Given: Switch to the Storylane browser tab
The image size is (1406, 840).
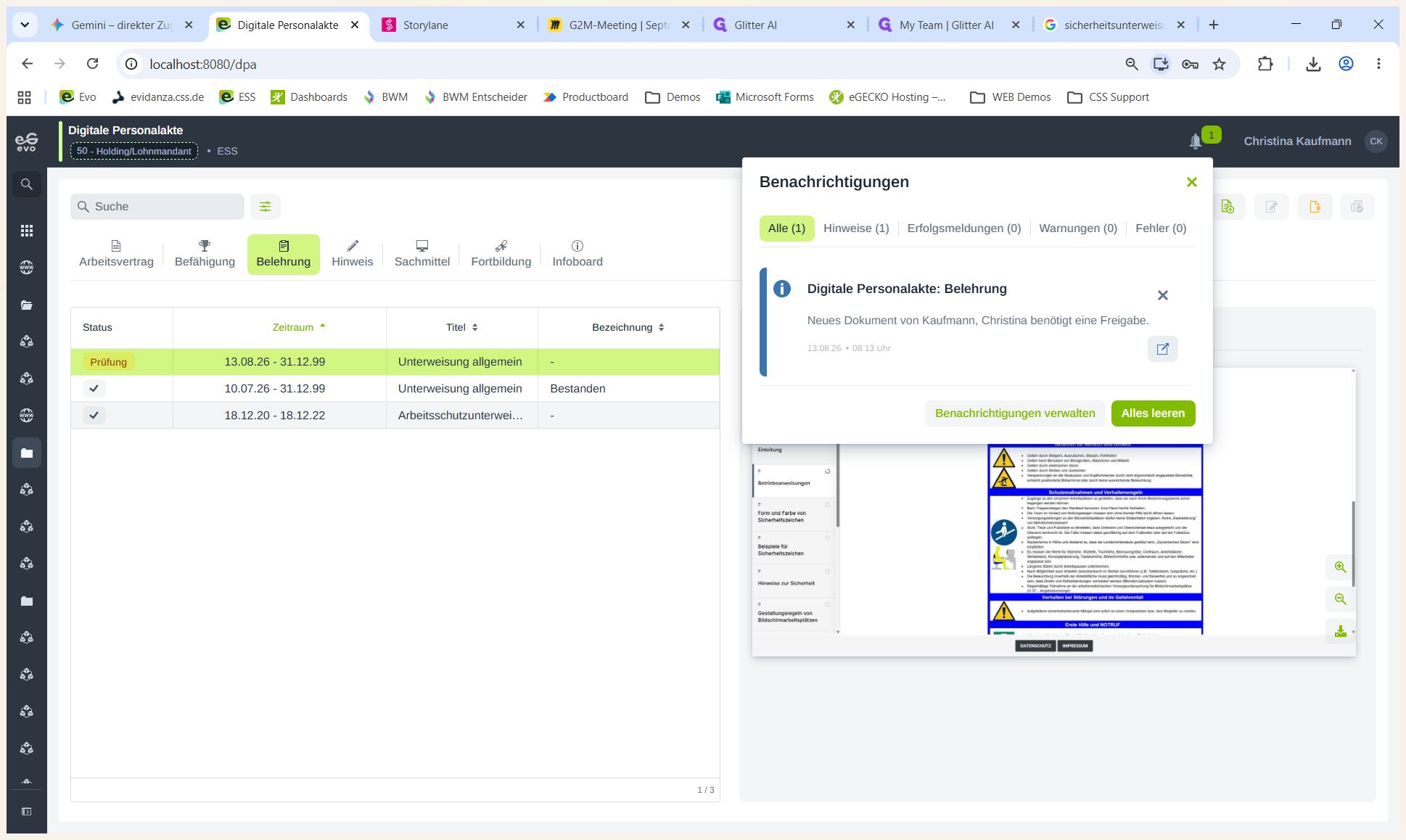Looking at the screenshot, I should click(453, 25).
